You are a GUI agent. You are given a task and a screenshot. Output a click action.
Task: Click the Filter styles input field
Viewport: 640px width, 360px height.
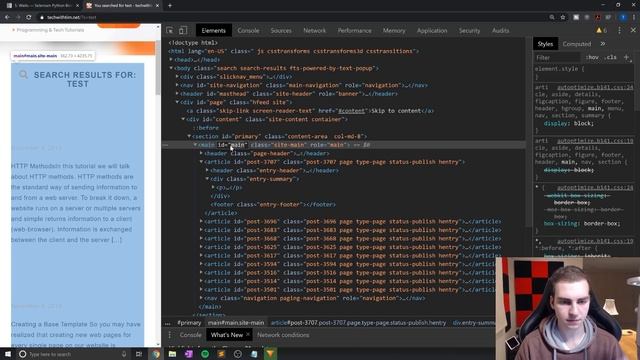coord(558,58)
